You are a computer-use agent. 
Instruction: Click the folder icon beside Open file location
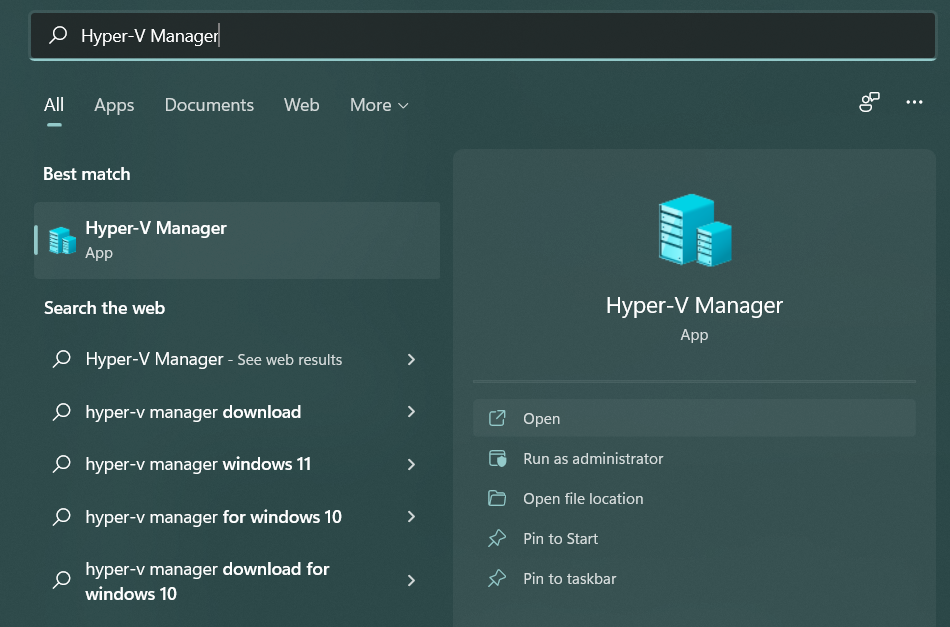(x=497, y=498)
